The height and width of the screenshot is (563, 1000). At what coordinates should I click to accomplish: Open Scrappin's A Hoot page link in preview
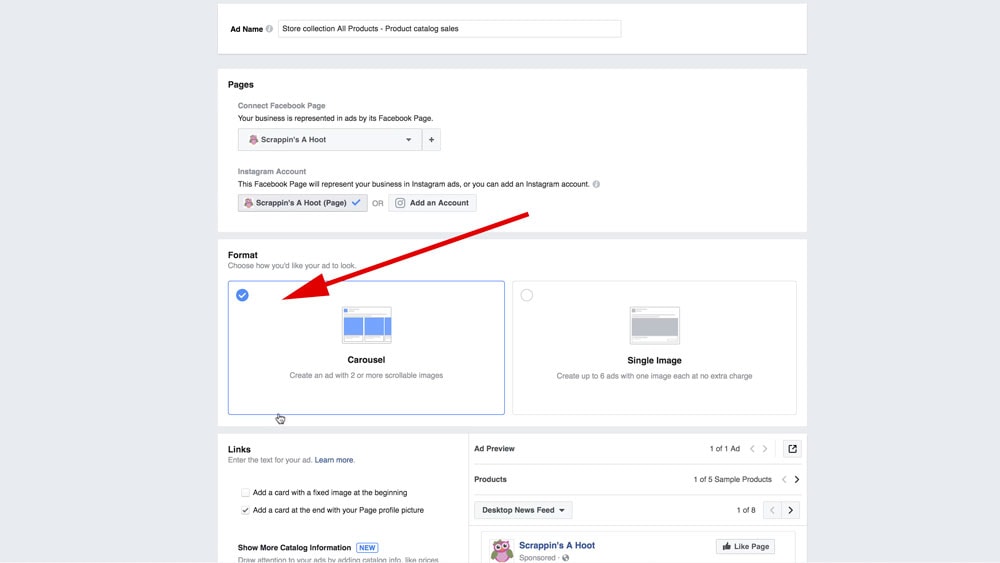pos(557,545)
